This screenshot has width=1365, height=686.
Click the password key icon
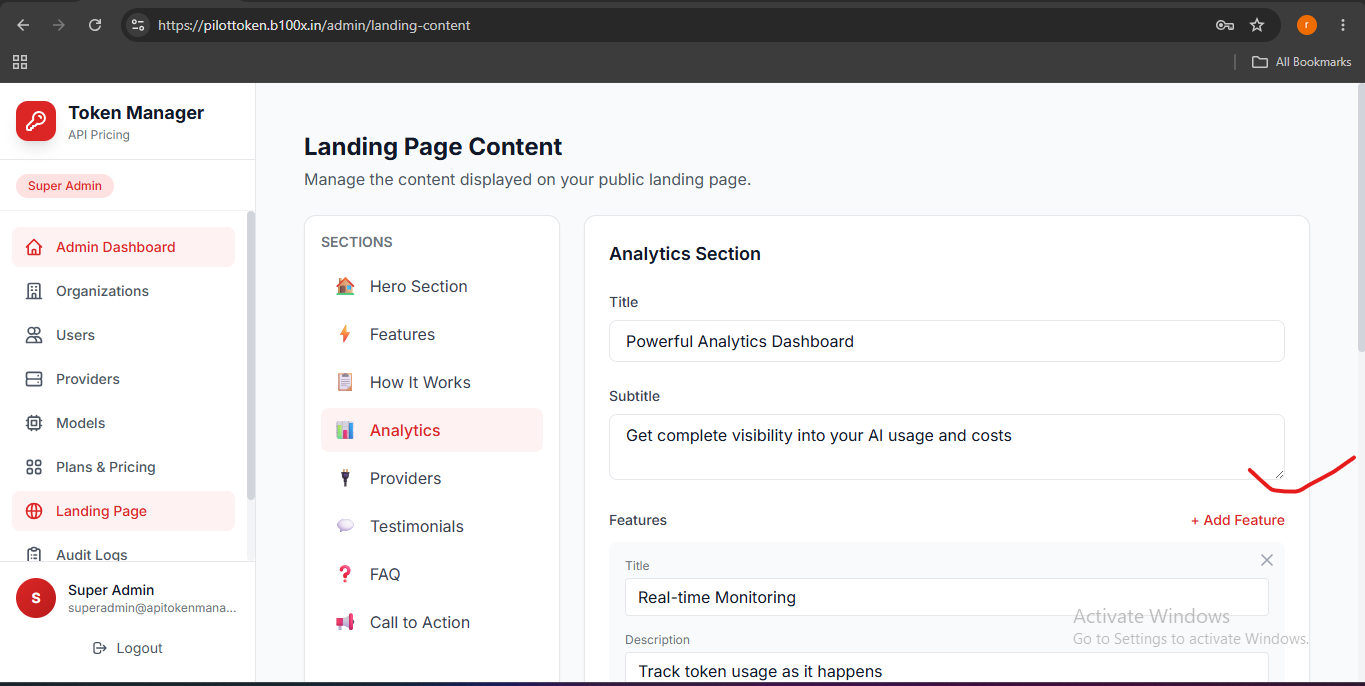pos(1224,25)
